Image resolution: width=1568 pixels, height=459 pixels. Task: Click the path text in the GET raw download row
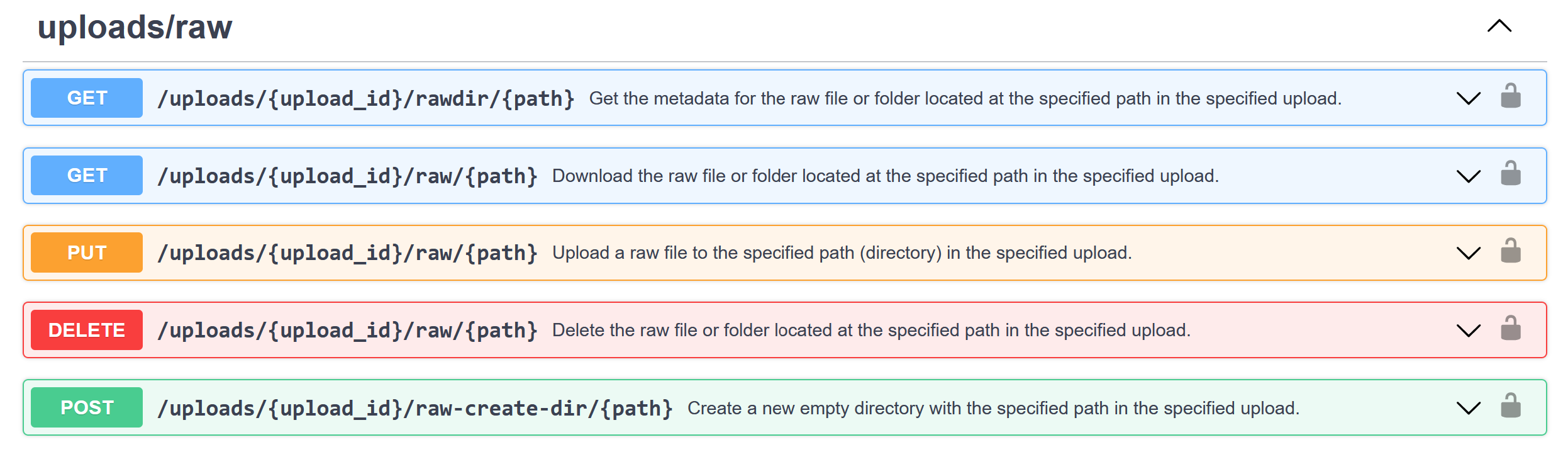348,176
